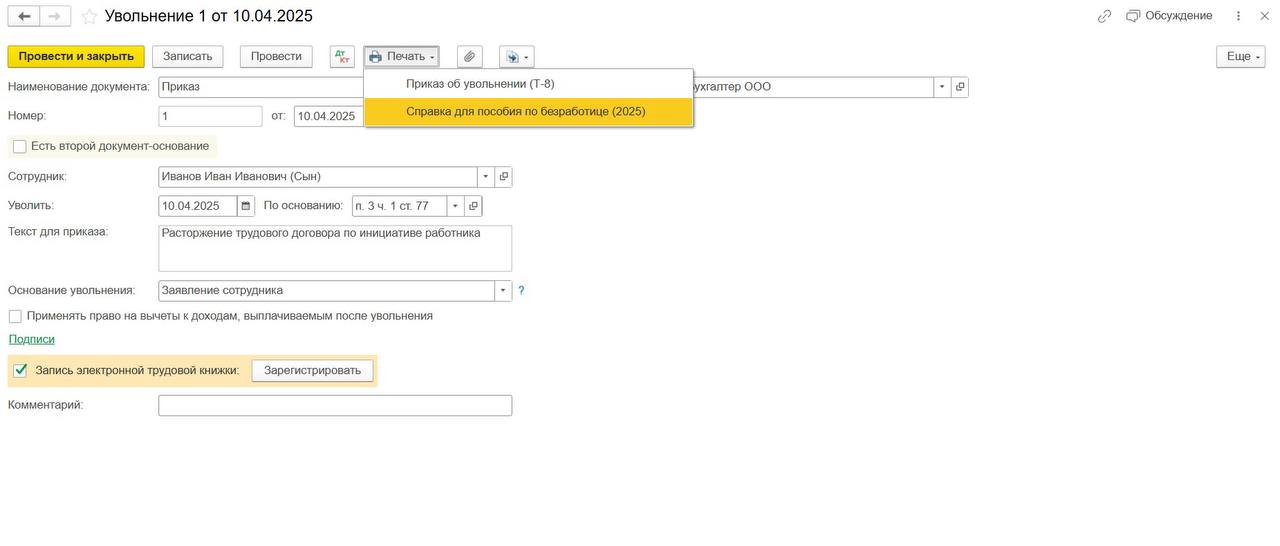Click the document date field 10.04.2025 after от
Image resolution: width=1280 pixels, height=546 pixels.
(x=329, y=116)
